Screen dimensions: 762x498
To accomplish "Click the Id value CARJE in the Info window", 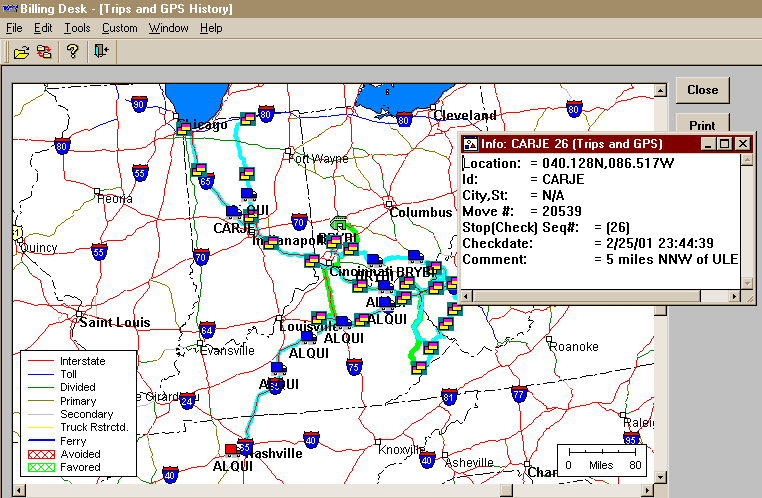I will coord(563,179).
